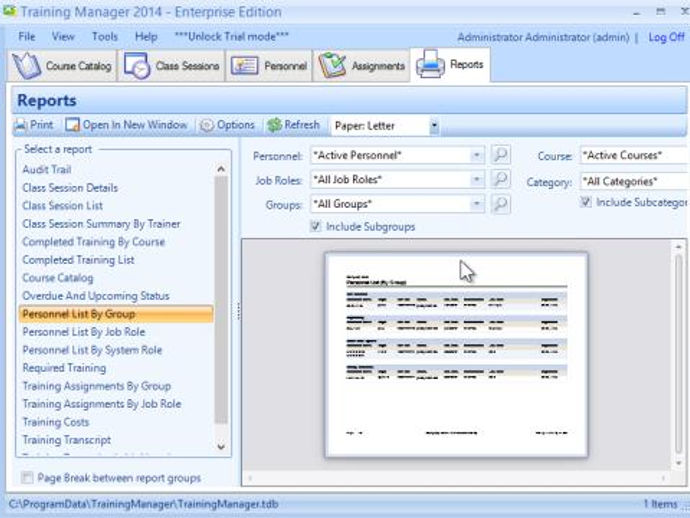Expand the Groups dropdown arrow

(477, 204)
